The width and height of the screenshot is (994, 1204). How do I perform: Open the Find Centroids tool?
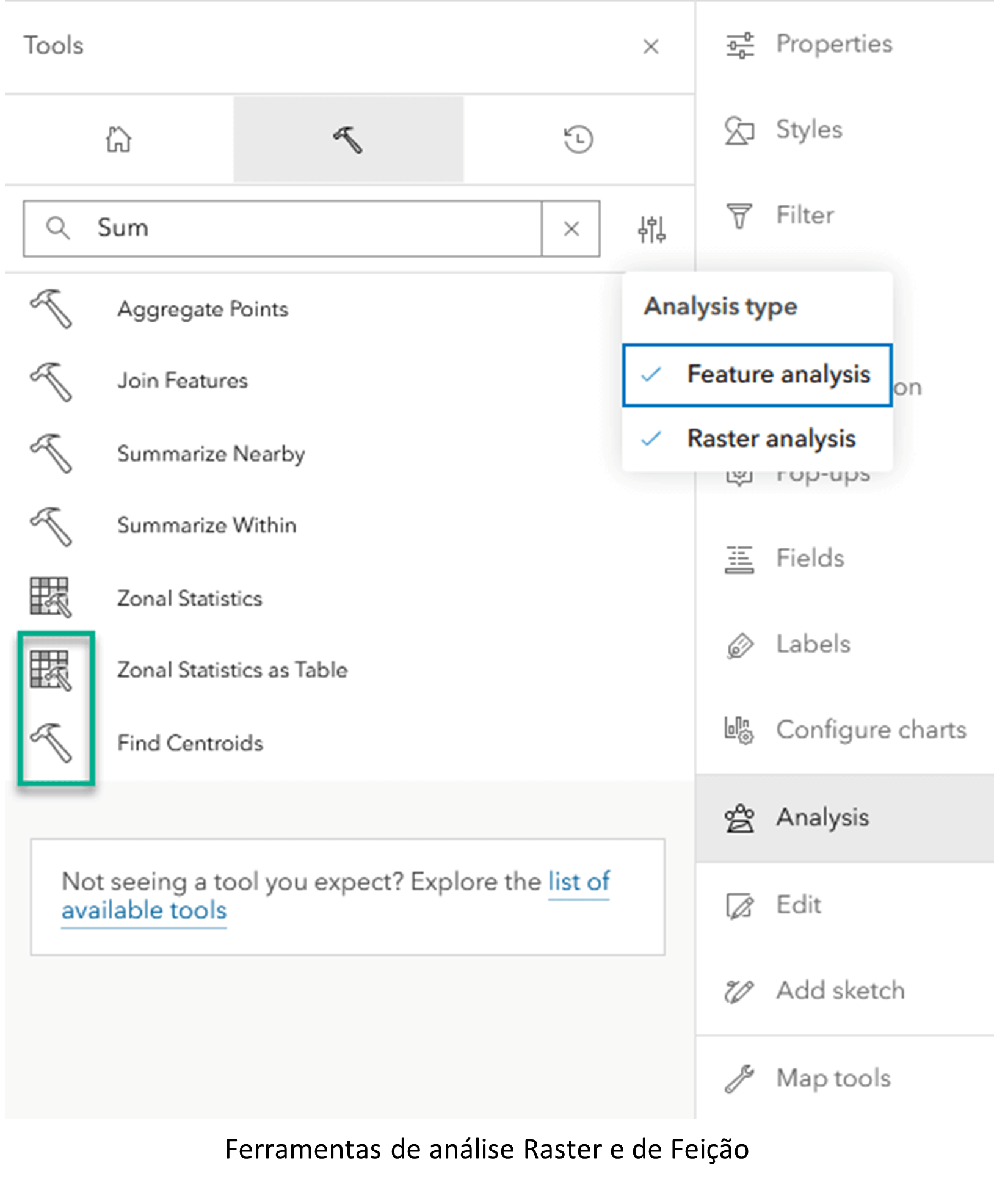(x=190, y=743)
